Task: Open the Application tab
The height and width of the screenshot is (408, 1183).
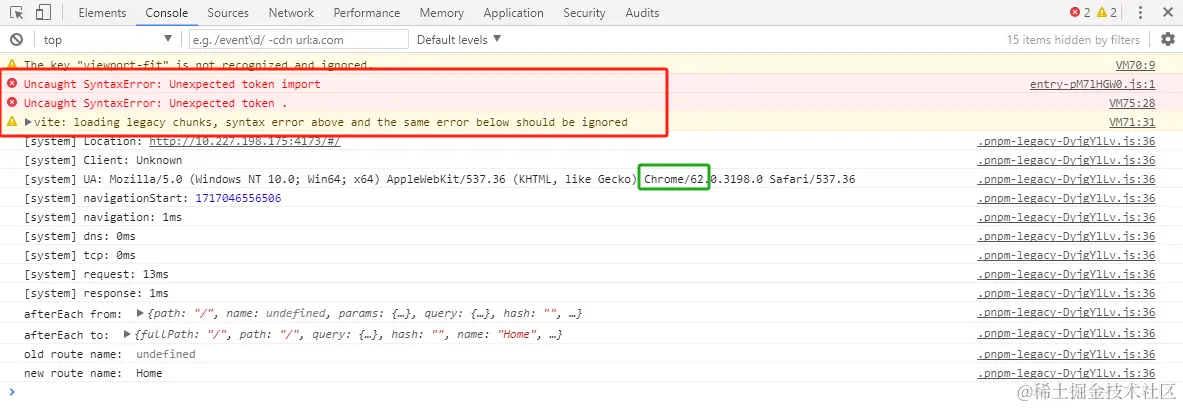Action: click(513, 13)
